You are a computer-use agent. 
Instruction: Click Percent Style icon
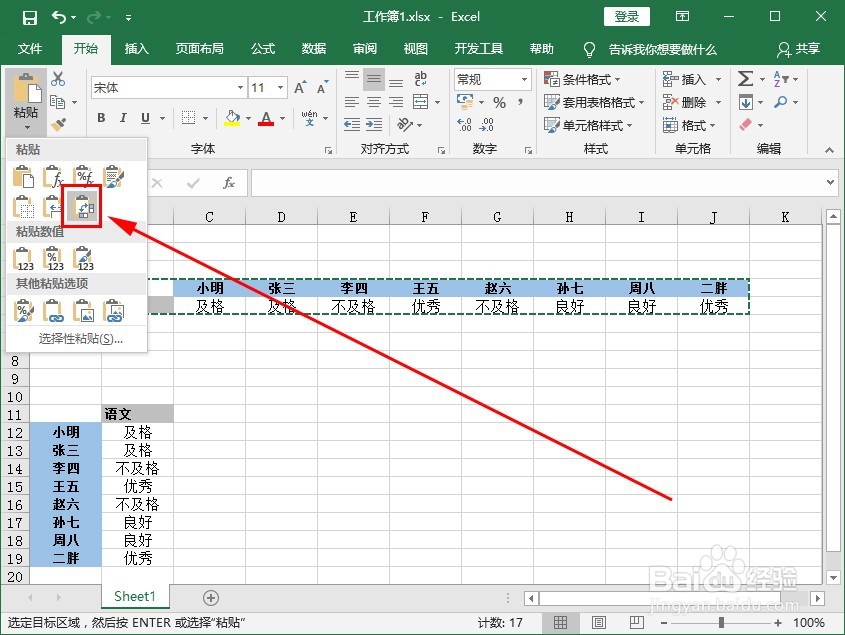click(500, 102)
